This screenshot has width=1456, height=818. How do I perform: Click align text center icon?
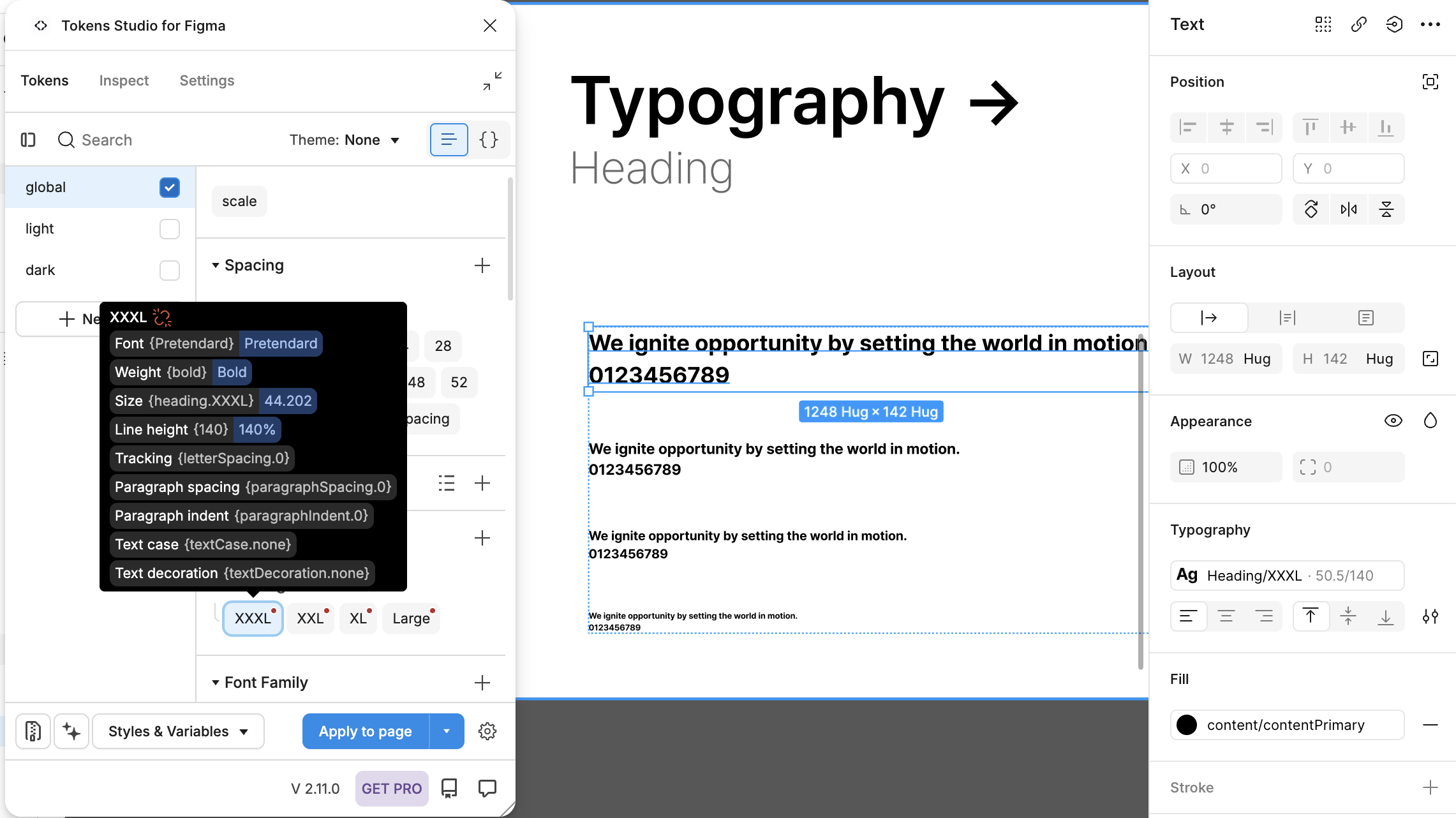coord(1226,616)
